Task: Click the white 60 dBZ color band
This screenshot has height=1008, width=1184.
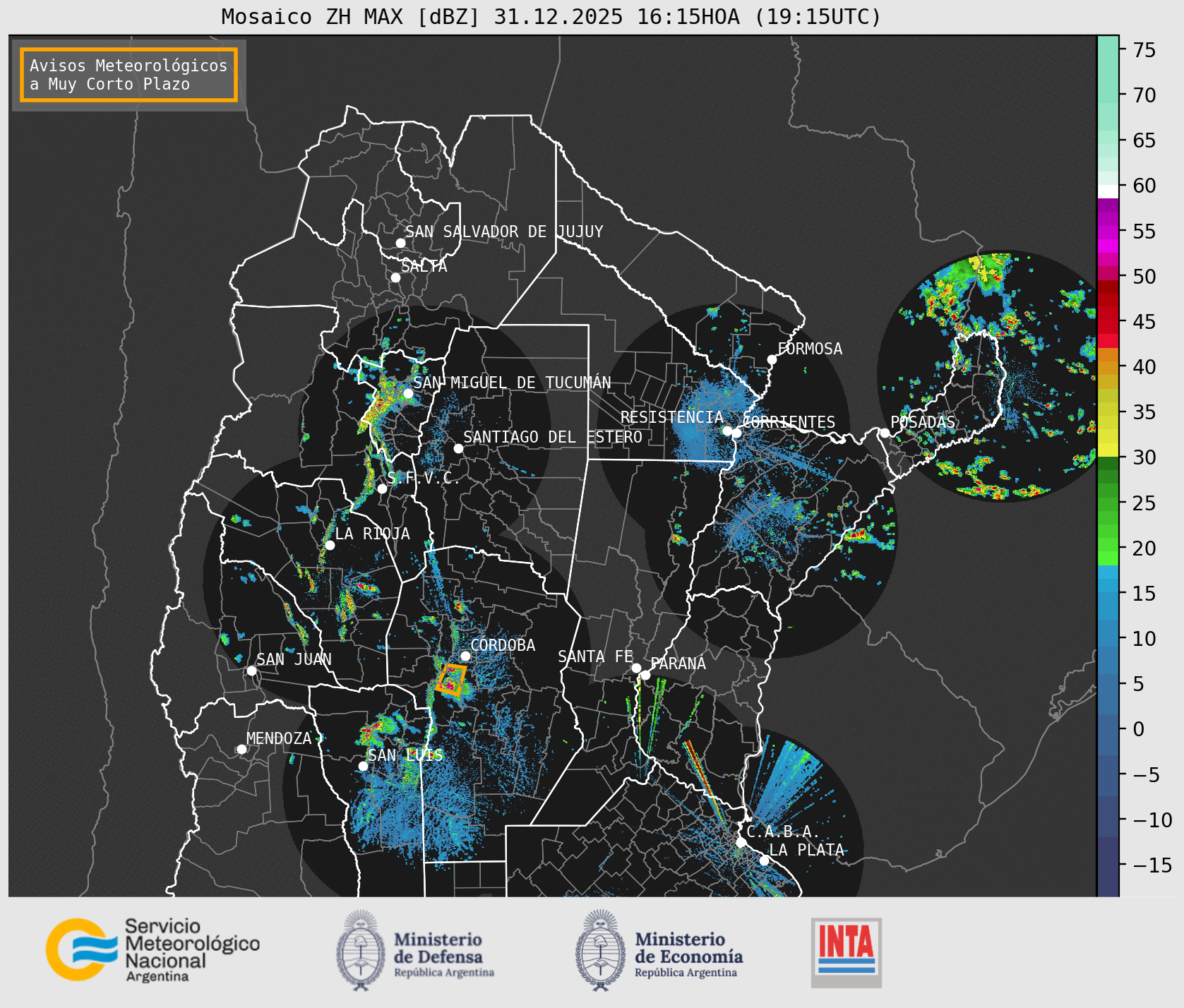Action: [1108, 191]
